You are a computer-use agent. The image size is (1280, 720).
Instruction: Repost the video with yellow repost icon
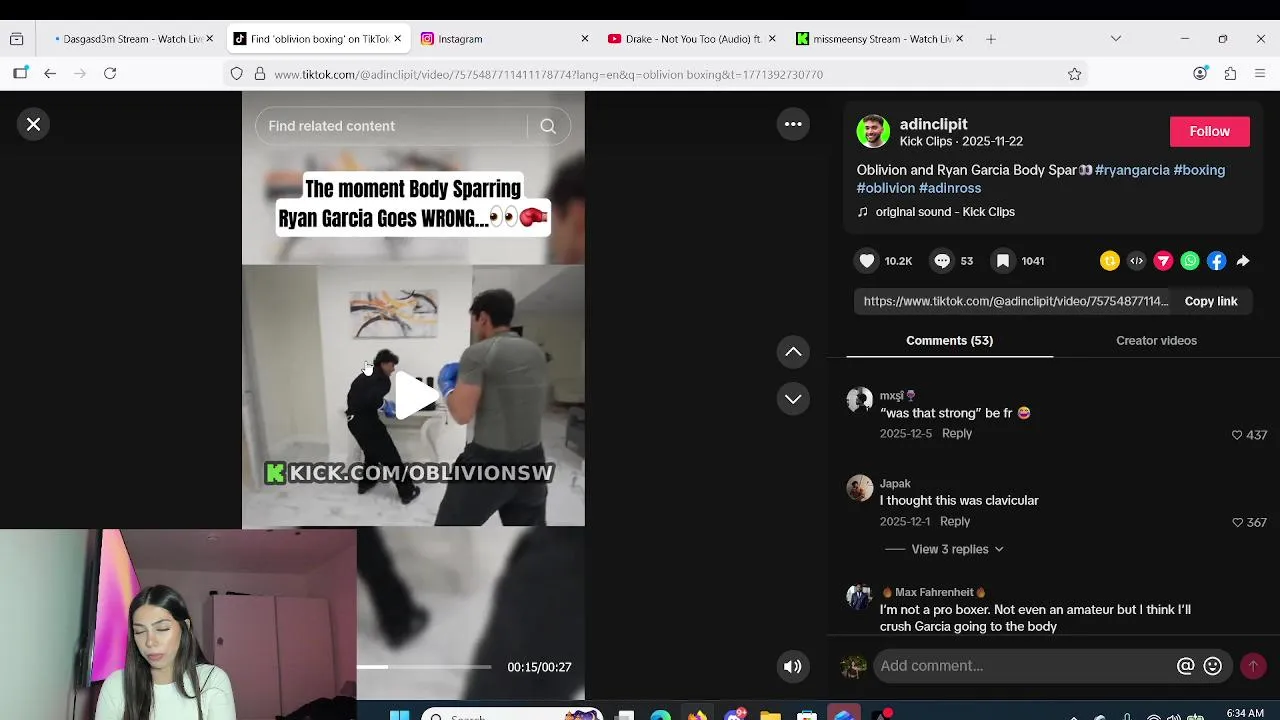pyautogui.click(x=1110, y=261)
